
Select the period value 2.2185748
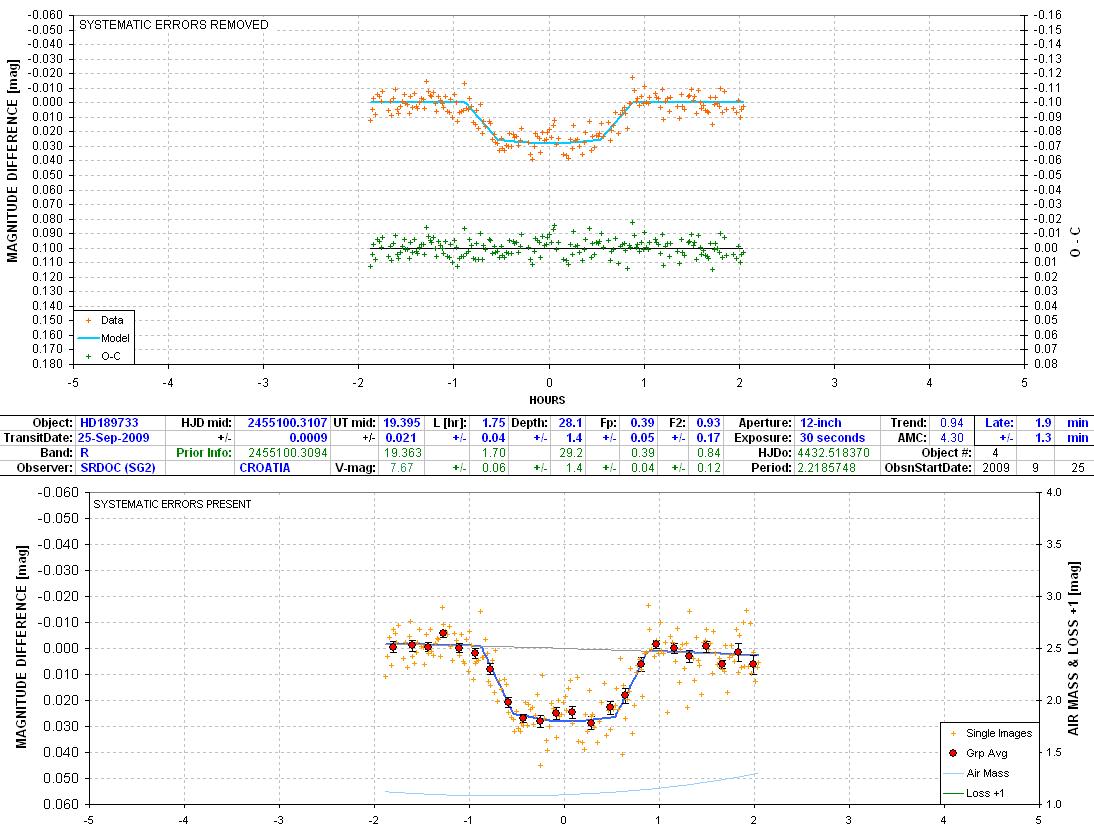coord(826,467)
